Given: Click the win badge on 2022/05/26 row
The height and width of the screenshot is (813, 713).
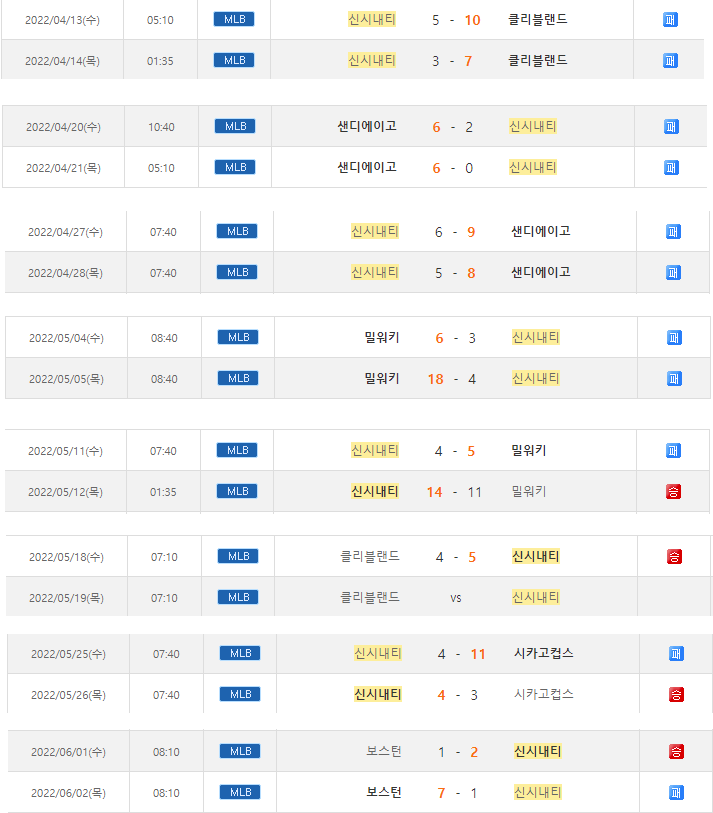Looking at the screenshot, I should pos(676,694).
